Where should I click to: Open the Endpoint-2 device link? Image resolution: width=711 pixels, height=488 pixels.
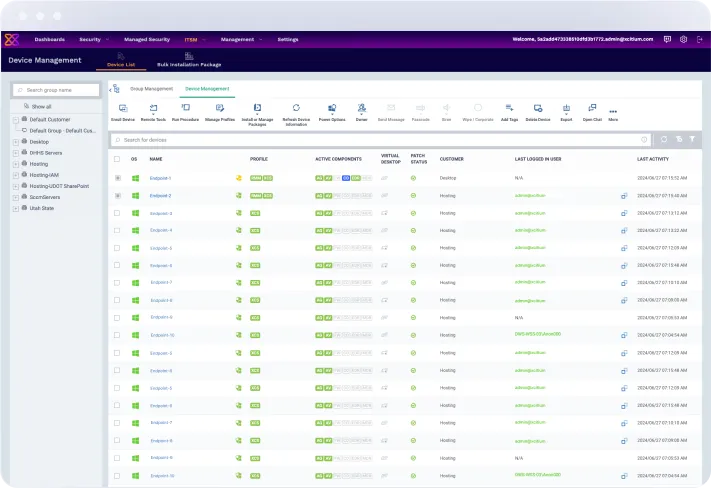(x=161, y=196)
